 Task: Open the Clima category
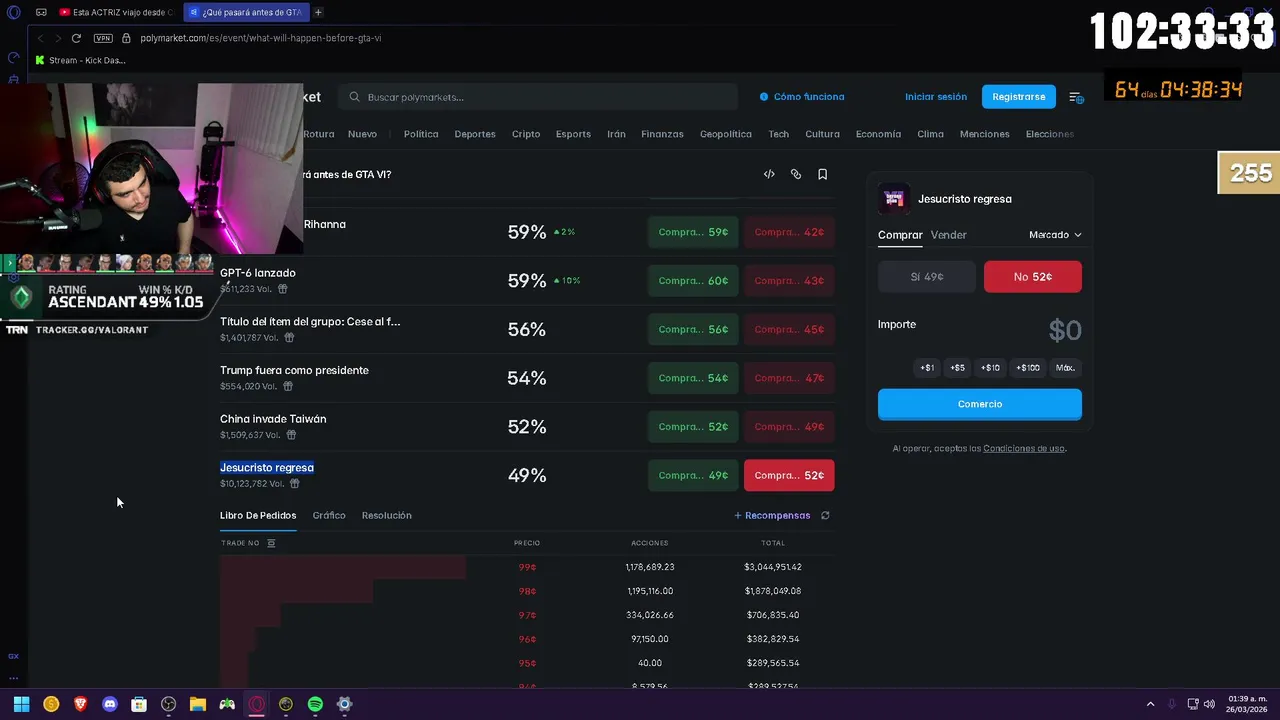click(x=930, y=134)
